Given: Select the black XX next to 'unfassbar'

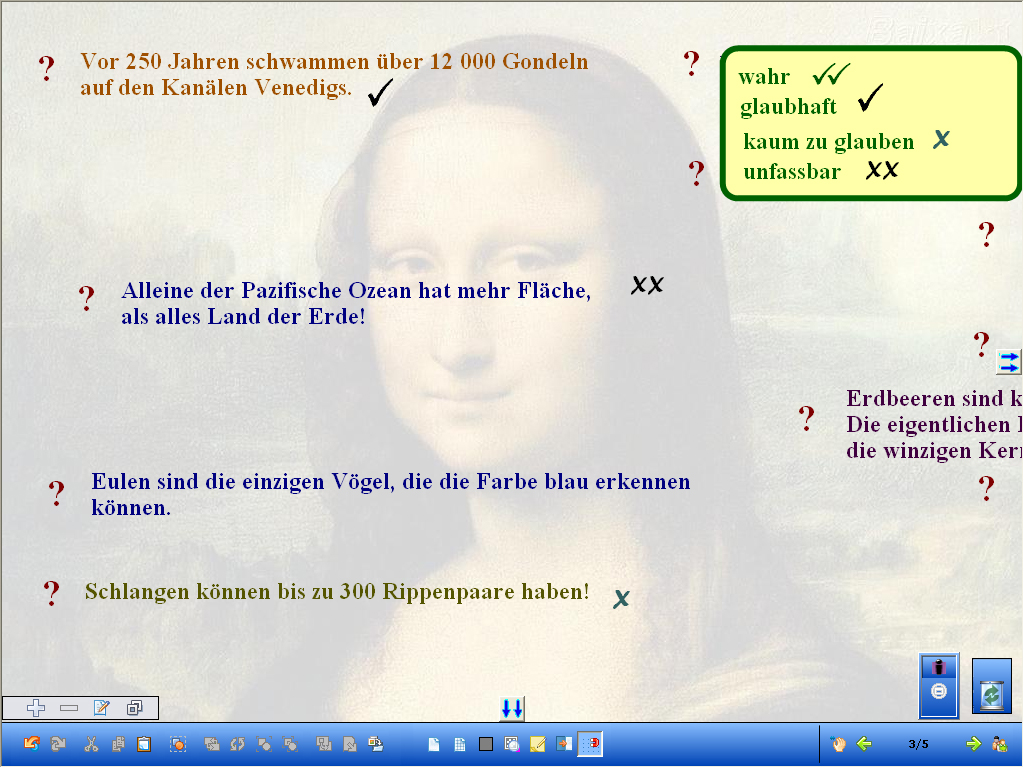Looking at the screenshot, I should point(882,170).
